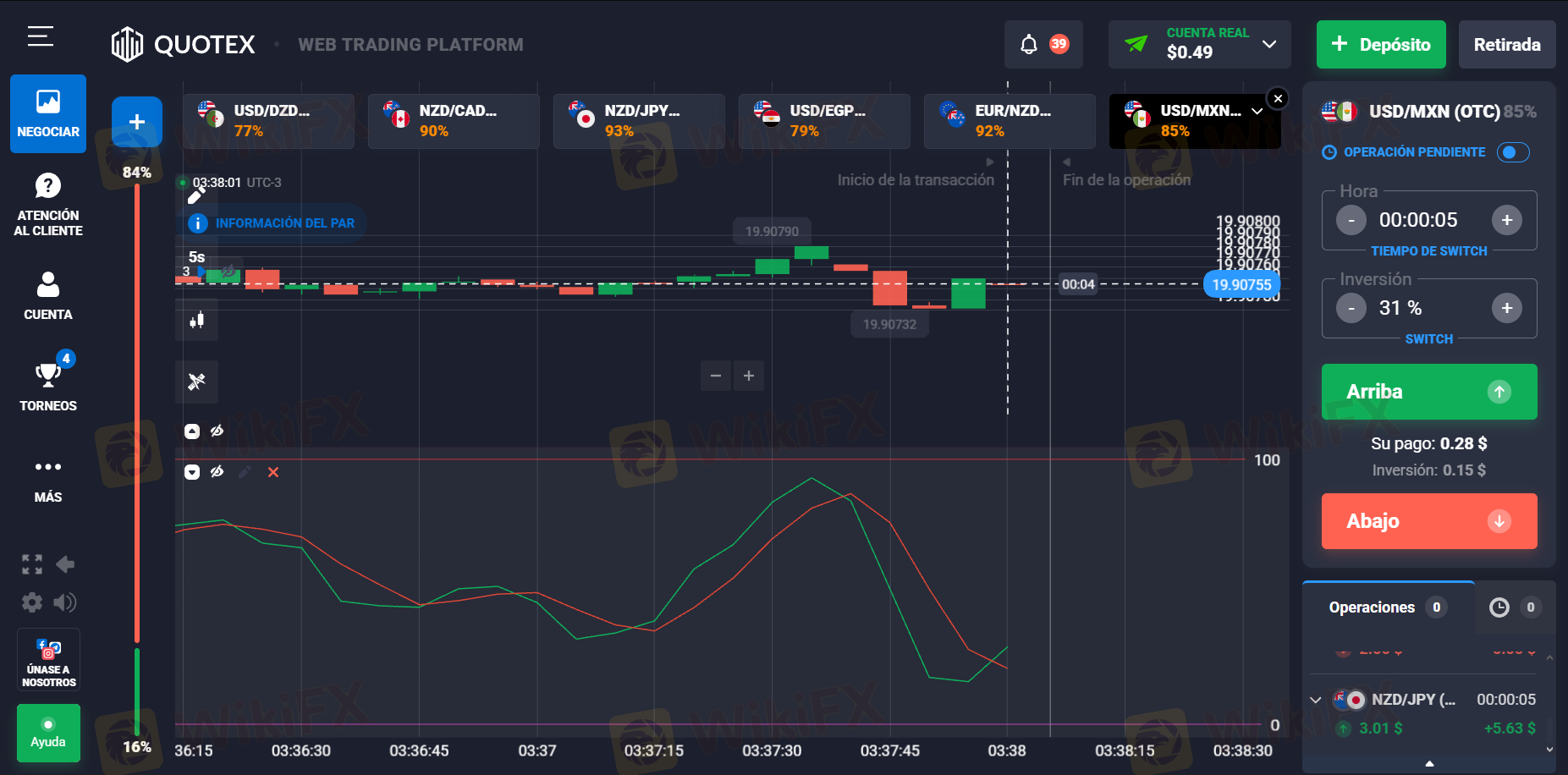Screen dimensions: 1568x775
Task: Edit the lower oscillator indicator settings
Action: click(x=245, y=472)
